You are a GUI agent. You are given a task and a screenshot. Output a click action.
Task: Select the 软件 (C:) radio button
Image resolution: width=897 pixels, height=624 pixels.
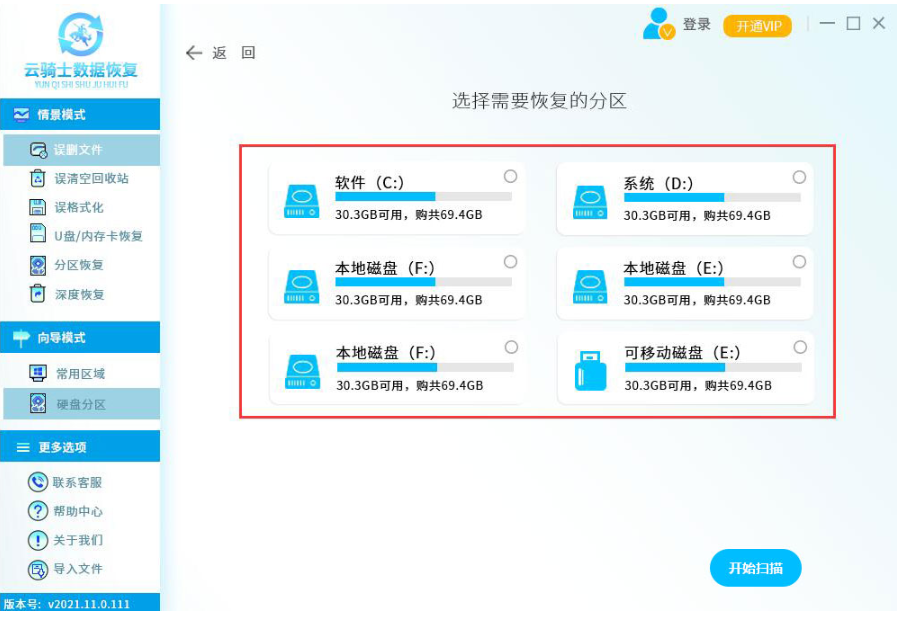coord(510,176)
